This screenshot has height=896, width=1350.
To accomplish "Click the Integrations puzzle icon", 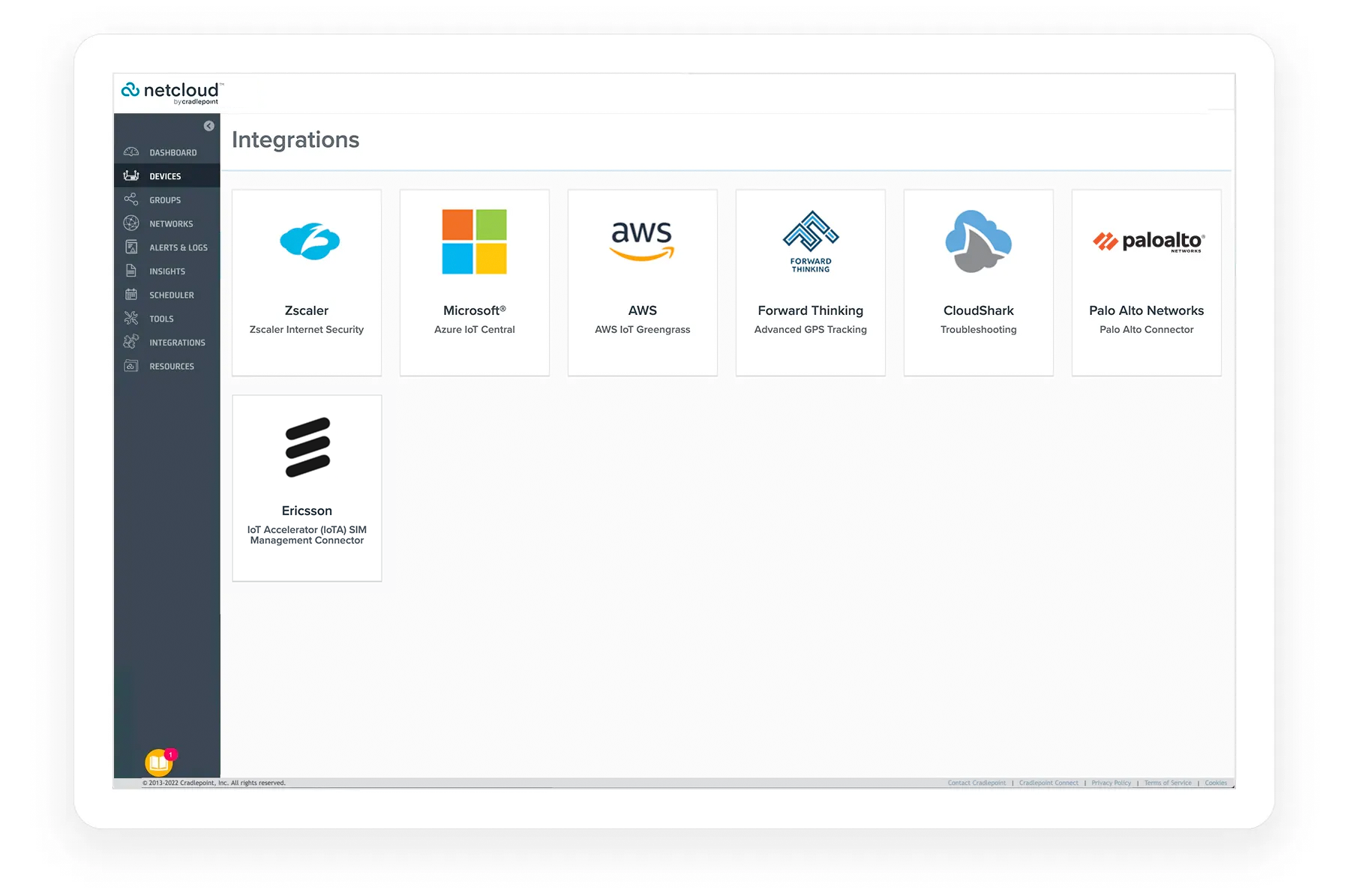I will [131, 342].
